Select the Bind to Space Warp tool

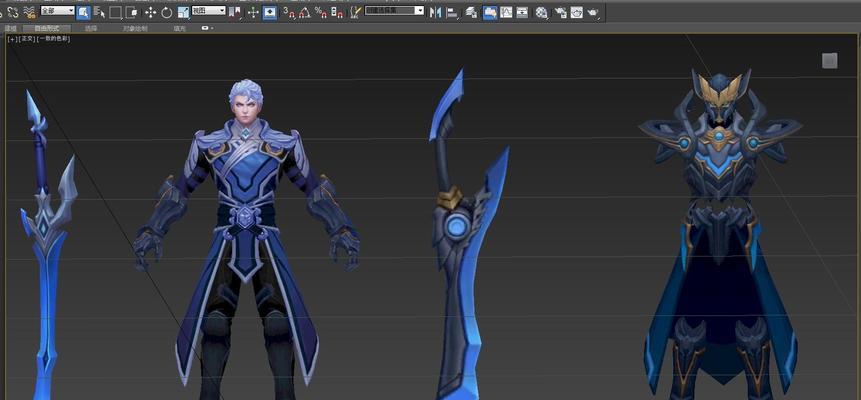coord(29,12)
